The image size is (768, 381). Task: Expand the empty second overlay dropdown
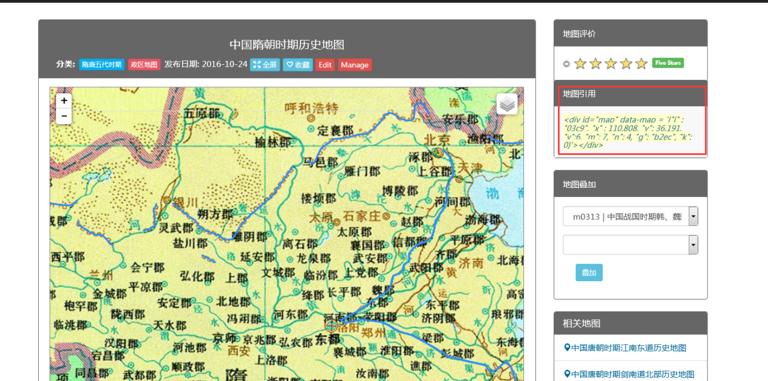coord(630,245)
